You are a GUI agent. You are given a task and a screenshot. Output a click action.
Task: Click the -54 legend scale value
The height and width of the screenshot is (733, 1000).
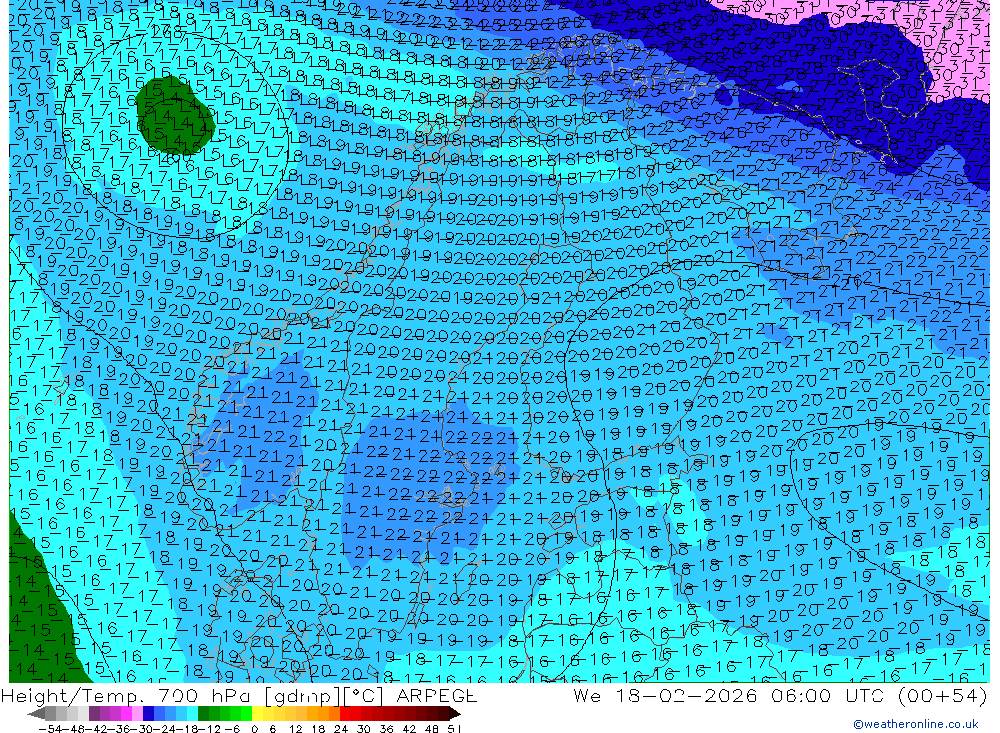(x=50, y=729)
